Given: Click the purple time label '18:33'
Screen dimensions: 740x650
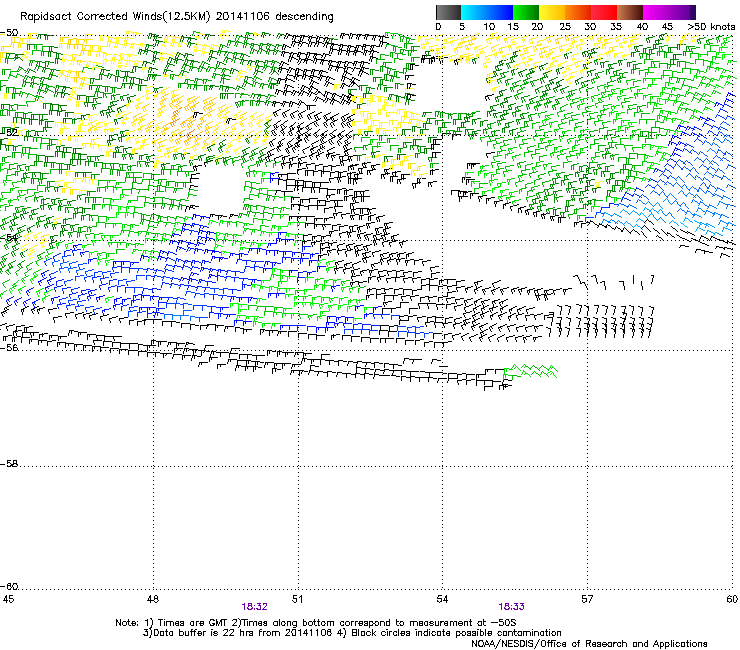Looking at the screenshot, I should coord(512,607).
